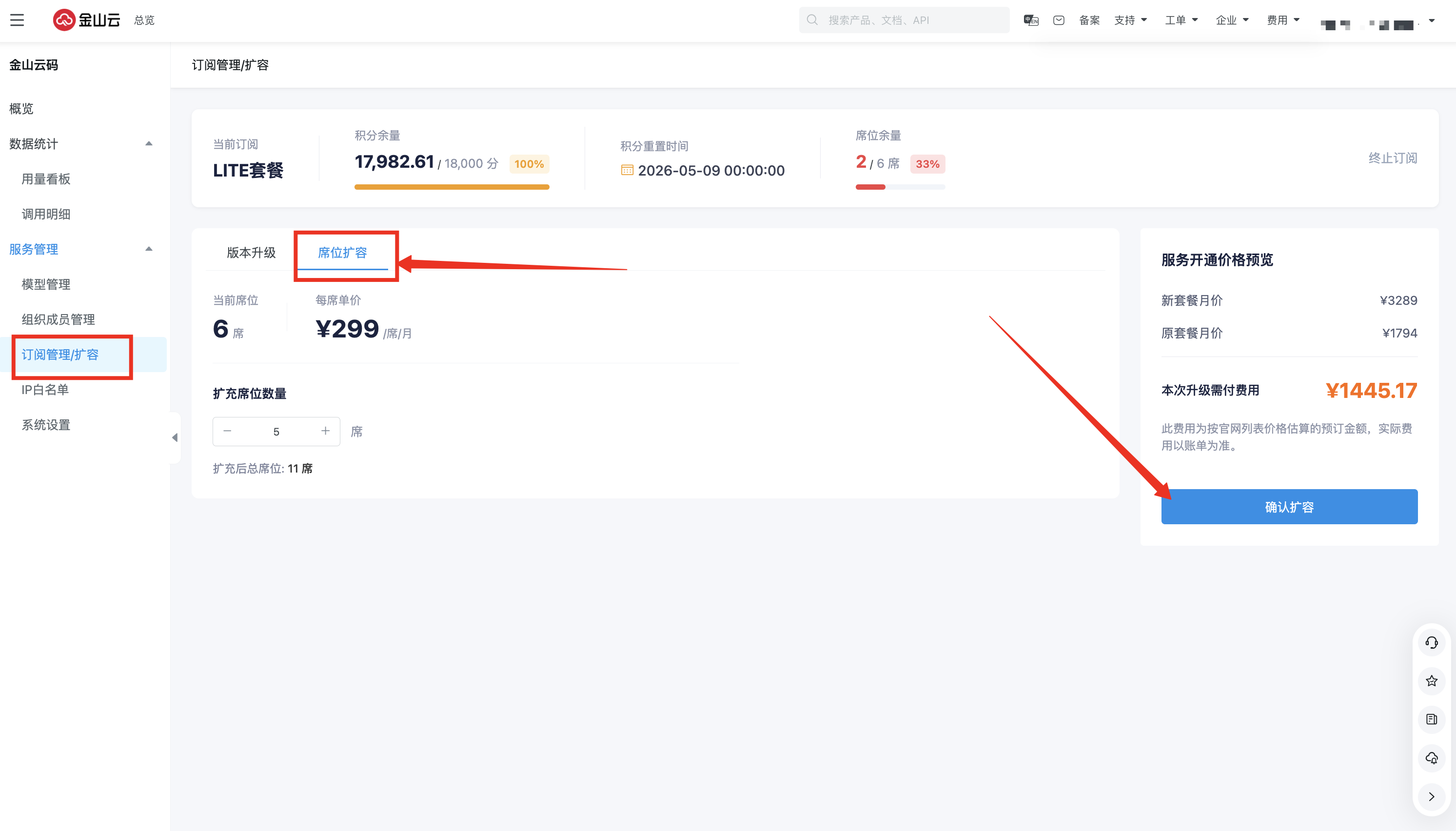The width and height of the screenshot is (1456, 831).
Task: Open the 费用 dropdown menu
Action: click(x=1282, y=20)
